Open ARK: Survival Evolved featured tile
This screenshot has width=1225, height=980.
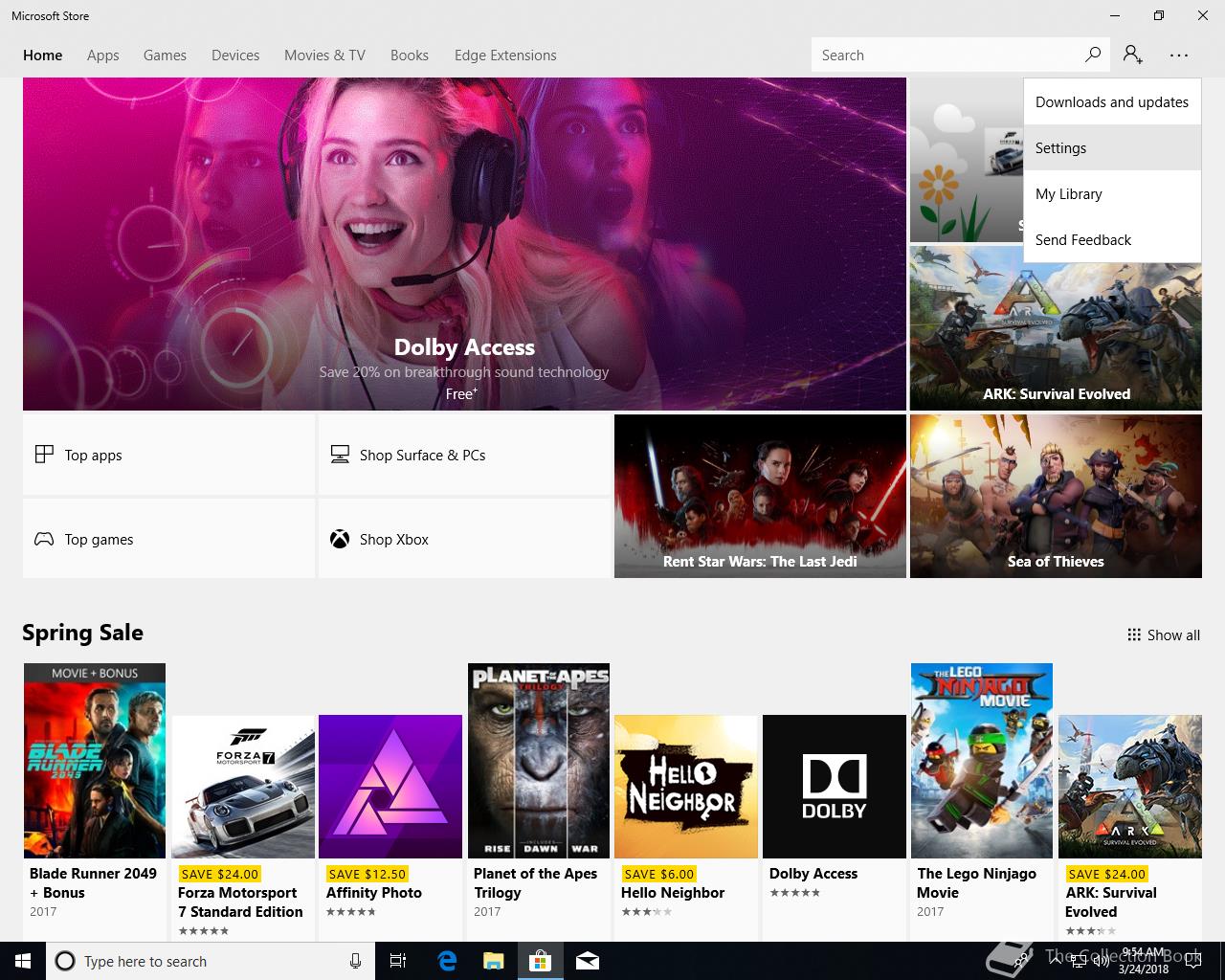pos(1056,328)
